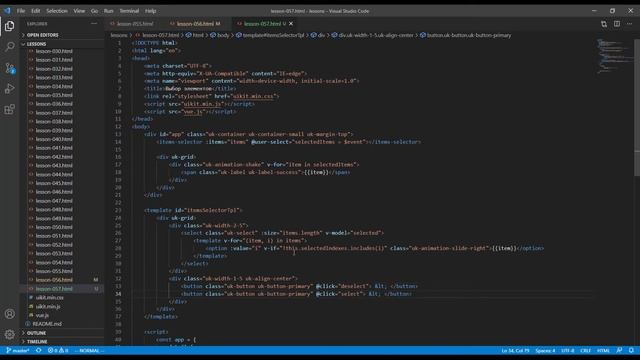Screen dimensions: 640x360
Task: Open uikit.min.css in the file tree
Action: pos(49,298)
